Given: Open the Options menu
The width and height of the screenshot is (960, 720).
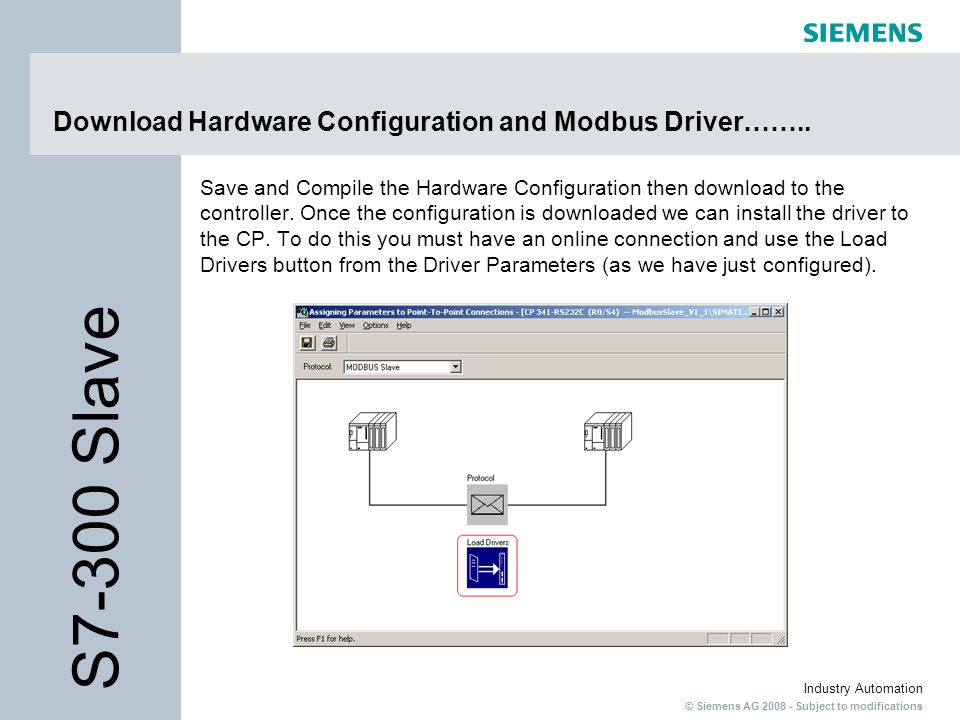Looking at the screenshot, I should click(x=375, y=326).
